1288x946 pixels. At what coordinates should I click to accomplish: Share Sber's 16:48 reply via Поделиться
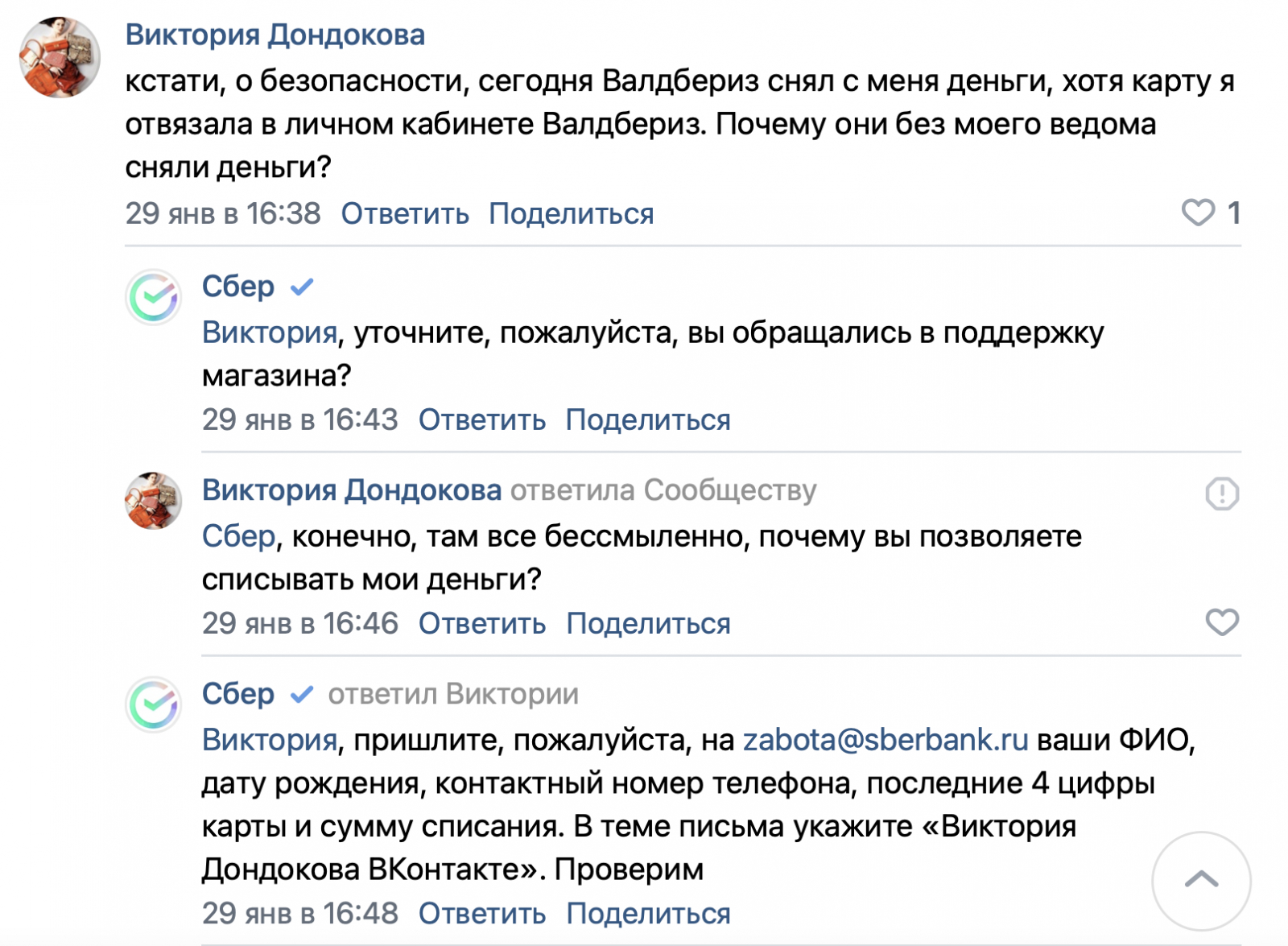648,913
